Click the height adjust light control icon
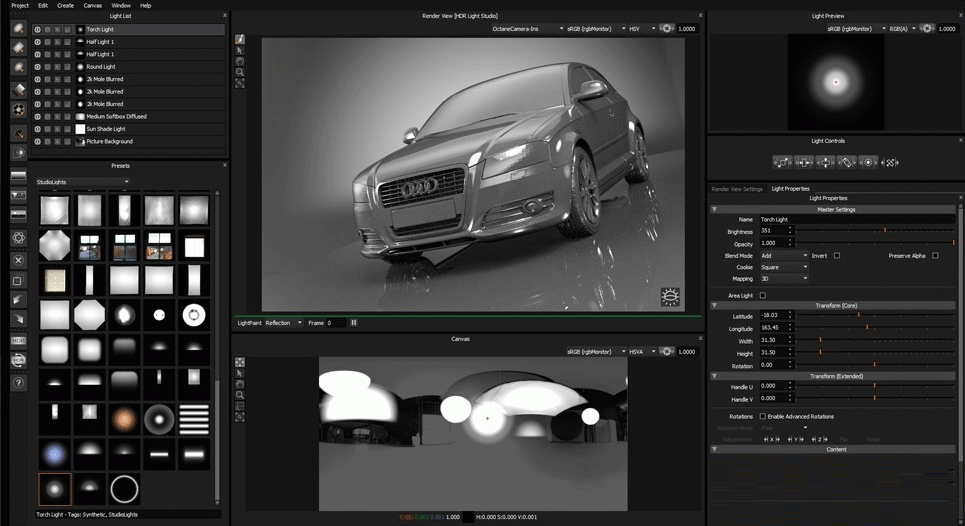The width and height of the screenshot is (965, 526). coord(825,162)
